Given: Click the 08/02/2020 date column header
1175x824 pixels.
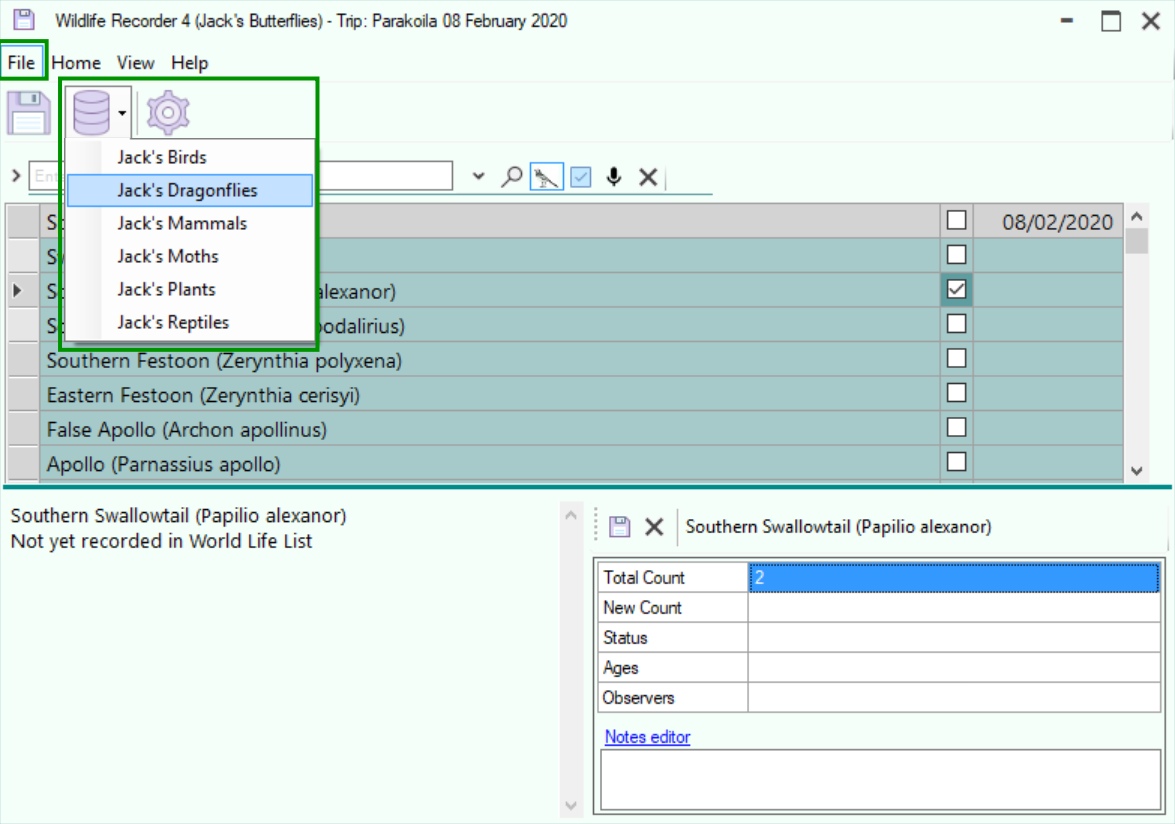Looking at the screenshot, I should point(1048,222).
